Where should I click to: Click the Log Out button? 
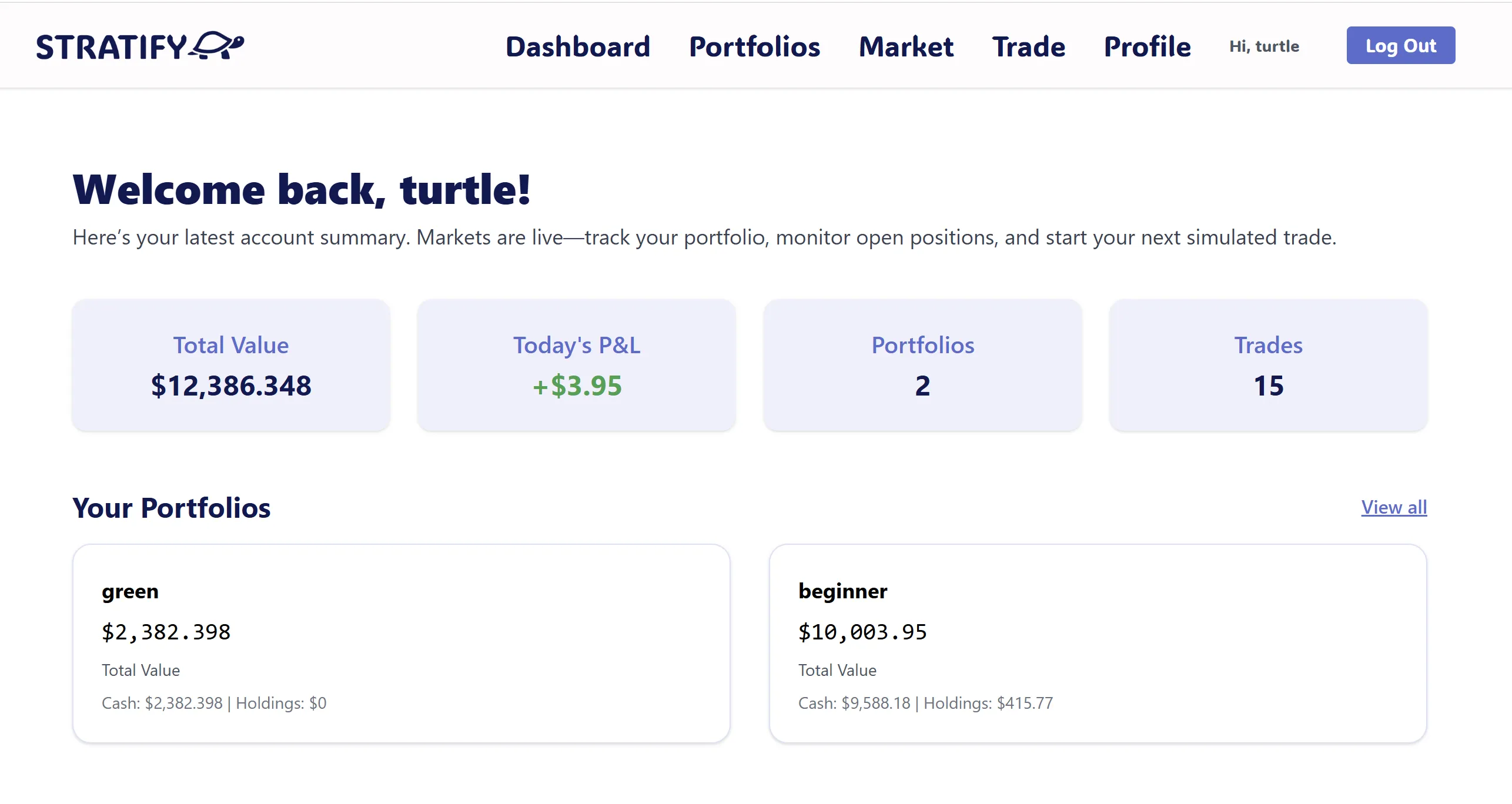pyautogui.click(x=1401, y=45)
